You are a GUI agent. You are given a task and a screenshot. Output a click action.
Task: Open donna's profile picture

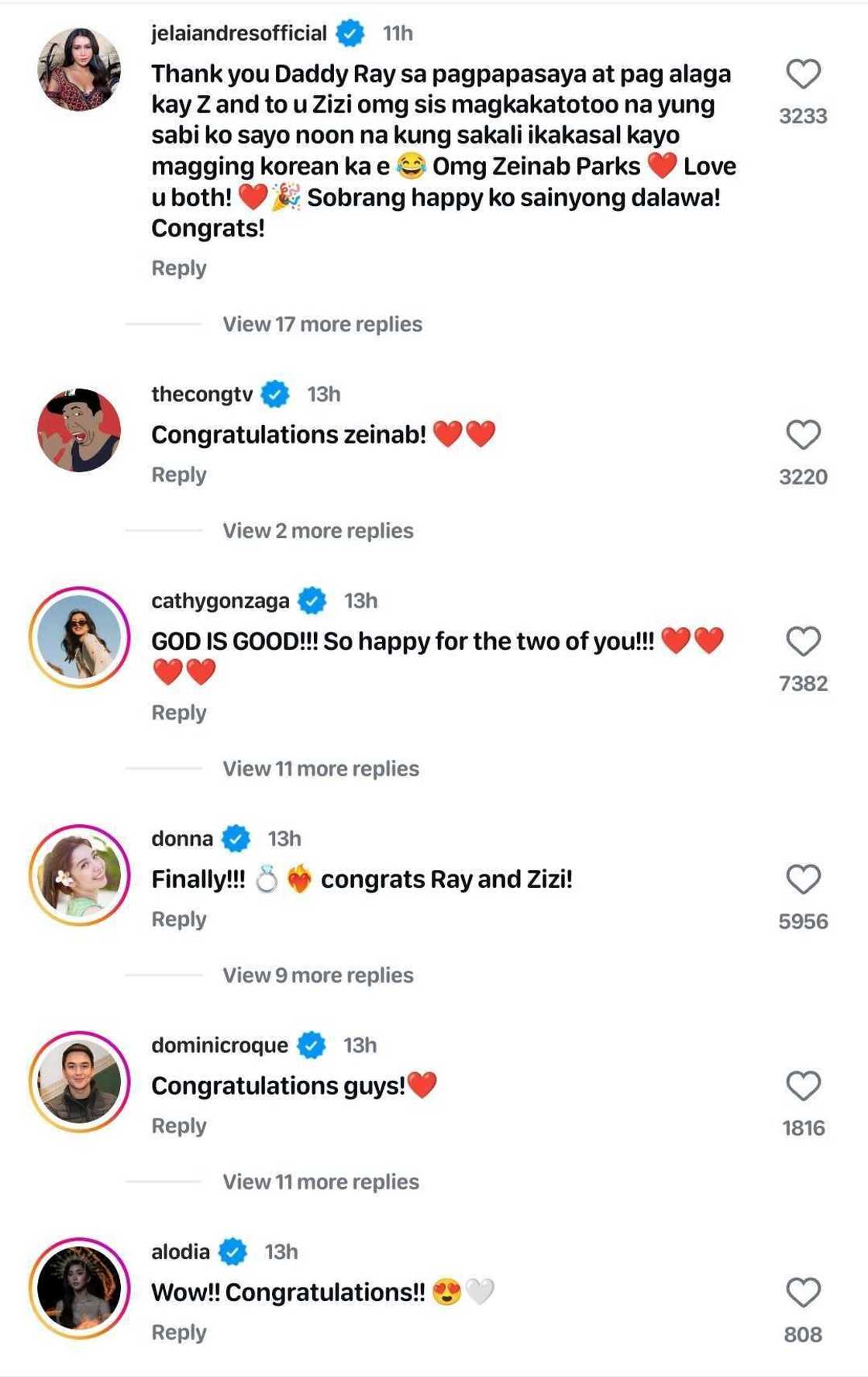point(80,875)
